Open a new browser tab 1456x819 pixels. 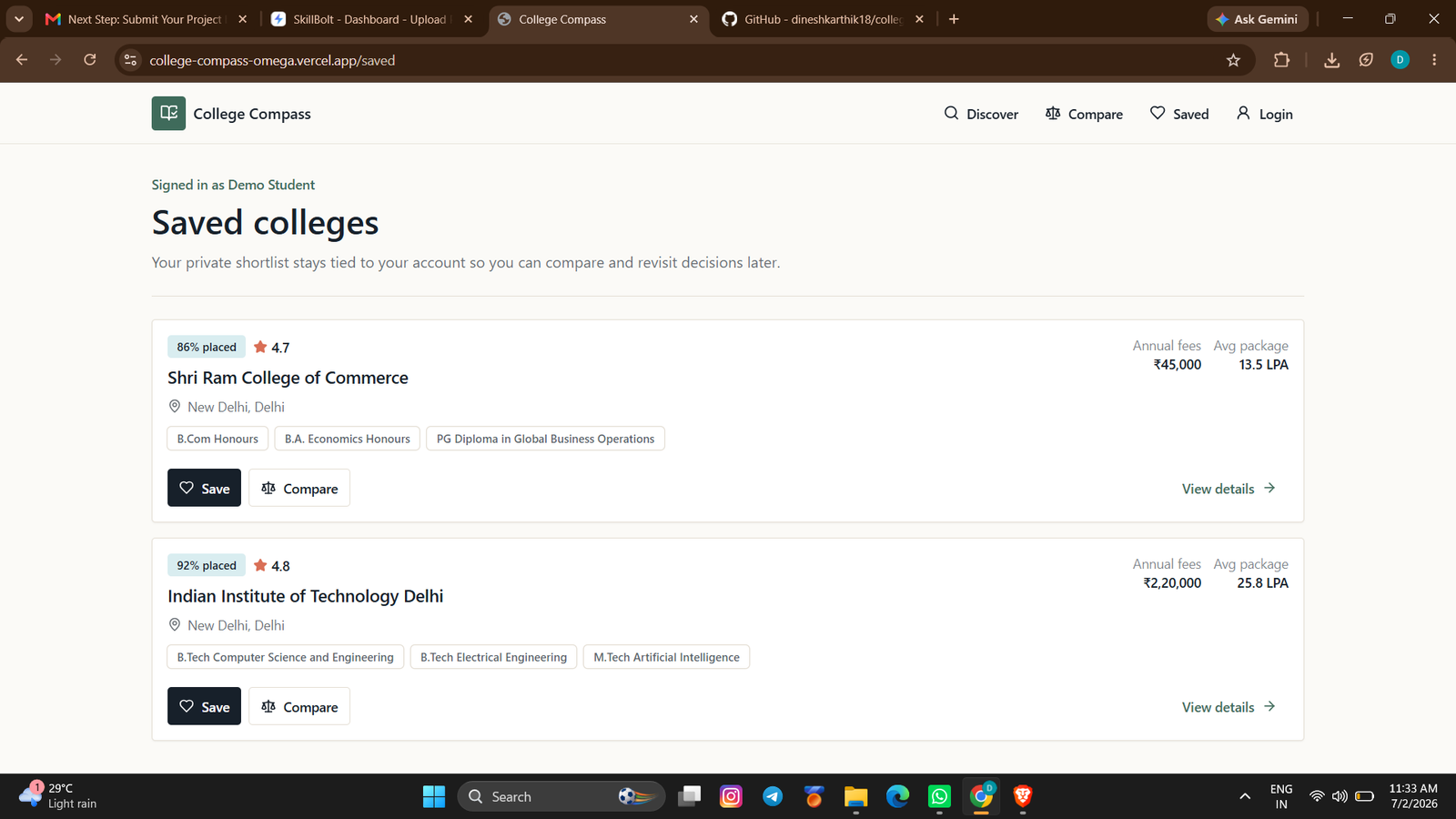(954, 19)
